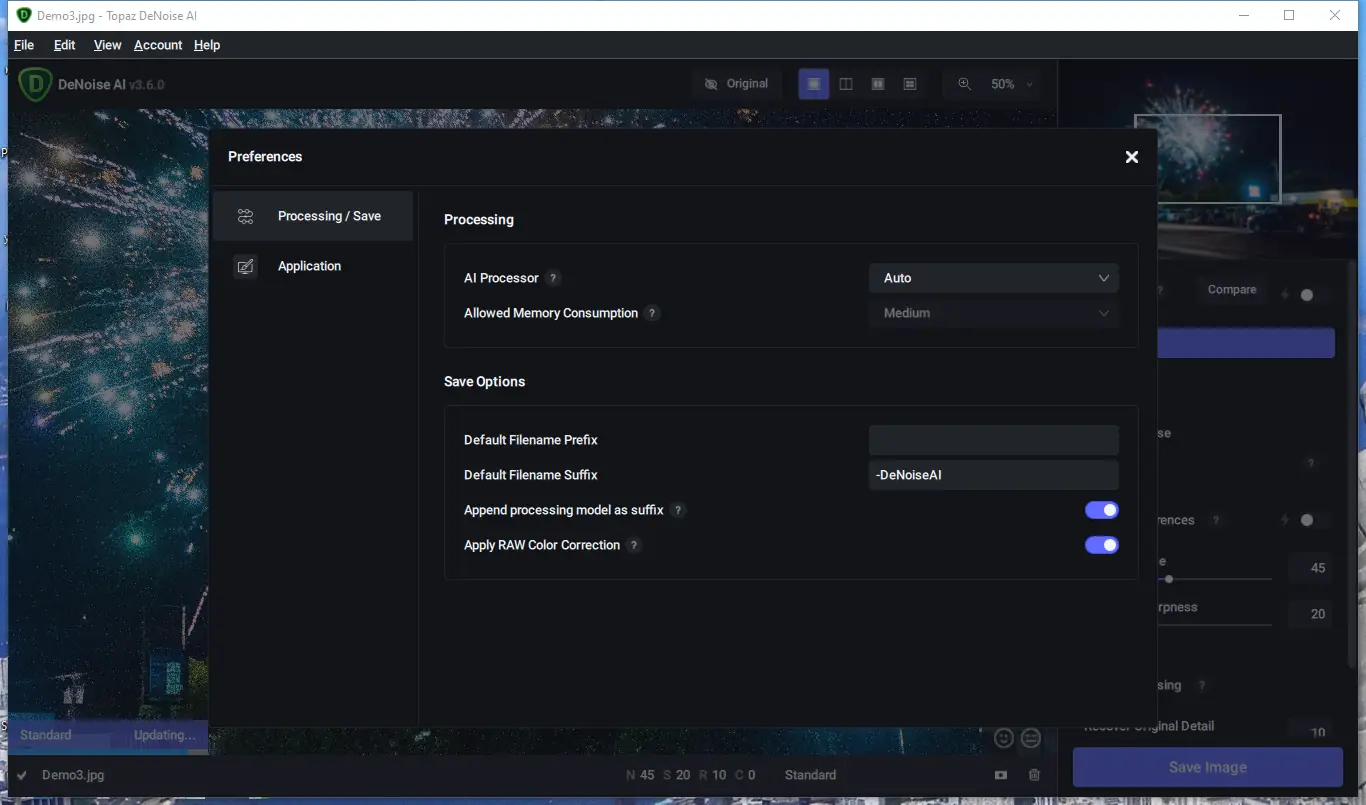This screenshot has width=1366, height=805.
Task: Open the File menu
Action: point(24,45)
